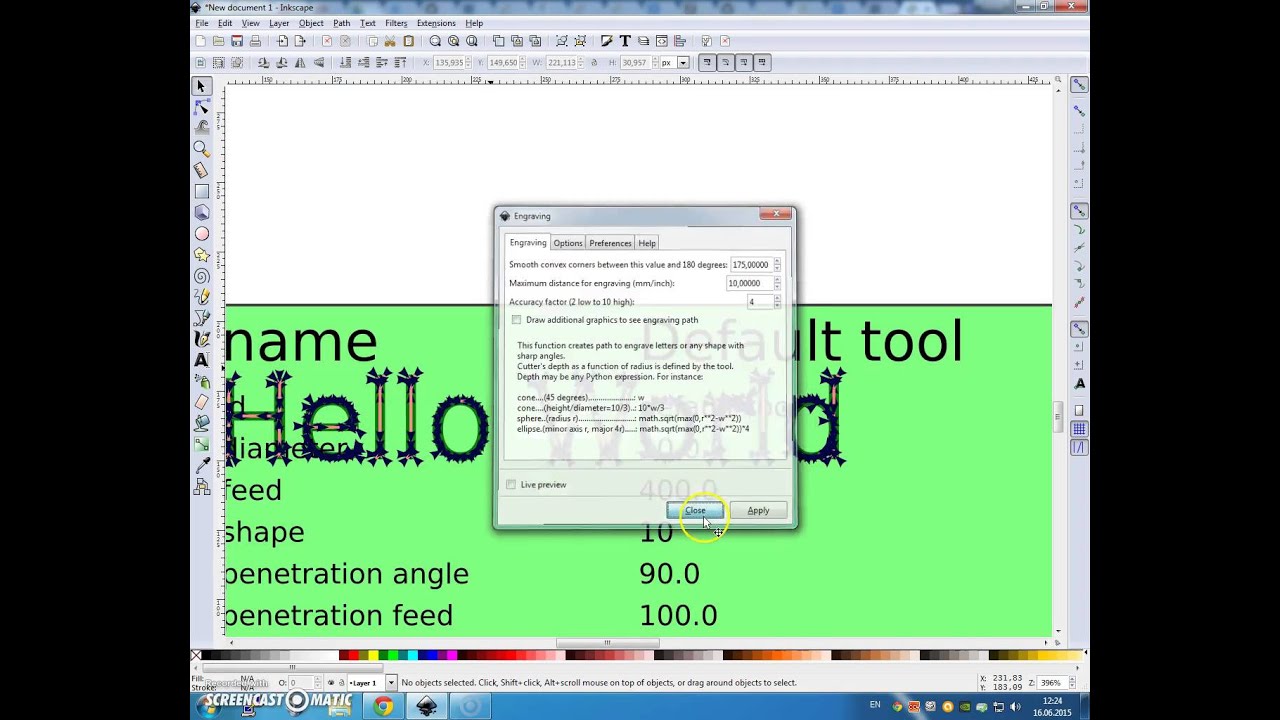Select the Gradient tool

[x=201, y=444]
